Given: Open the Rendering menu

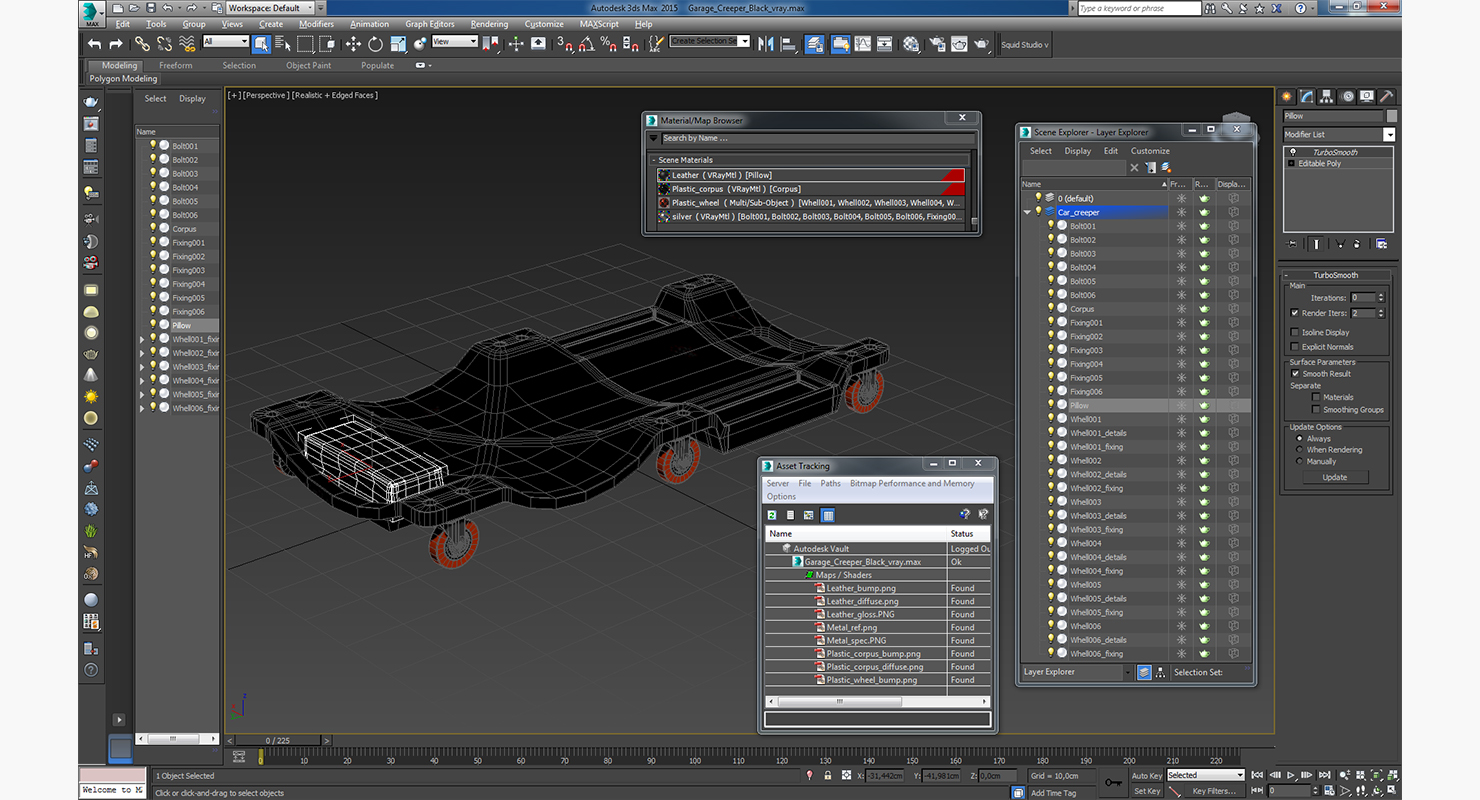Looking at the screenshot, I should (x=489, y=24).
